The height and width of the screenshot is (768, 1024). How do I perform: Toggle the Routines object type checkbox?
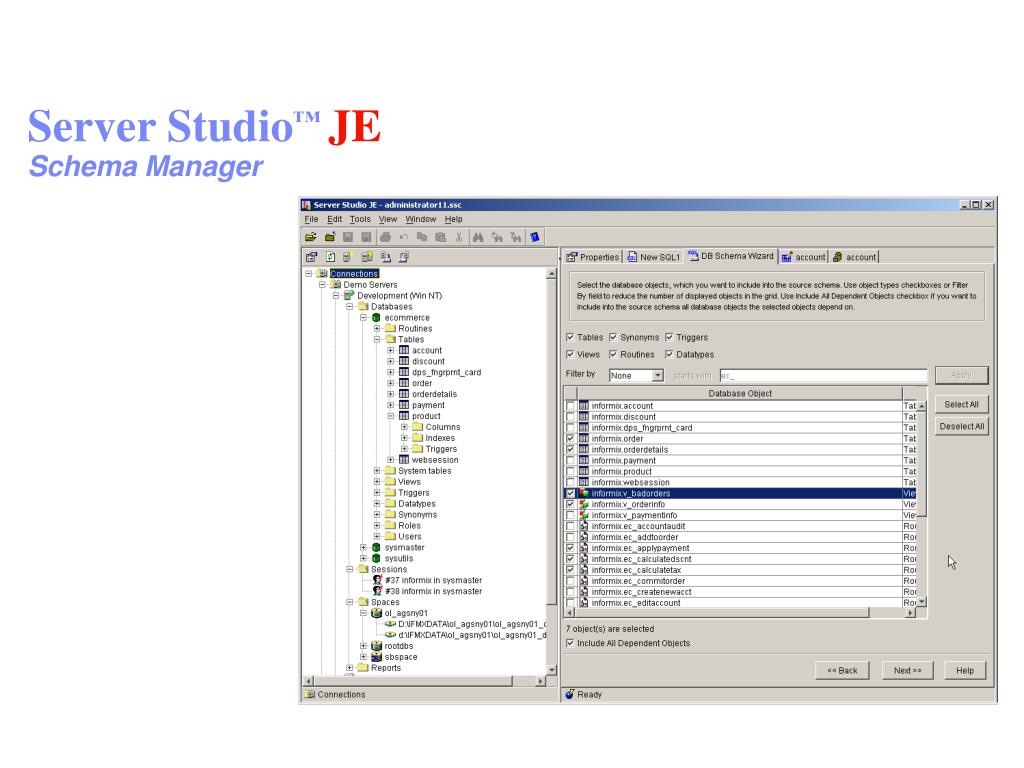point(613,354)
